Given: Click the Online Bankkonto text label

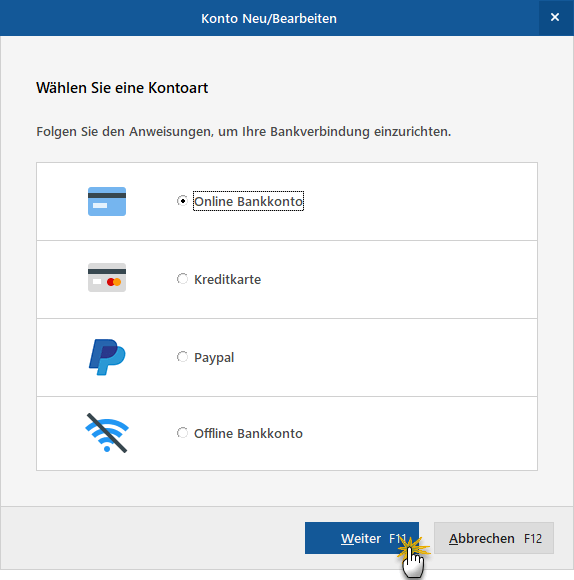Looking at the screenshot, I should click(248, 201).
